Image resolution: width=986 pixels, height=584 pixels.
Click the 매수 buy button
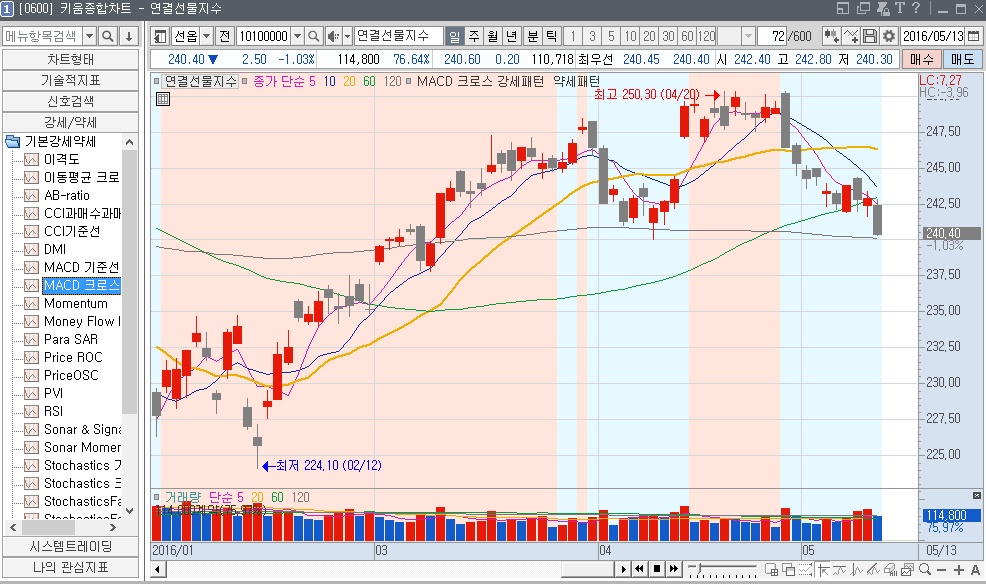point(921,59)
